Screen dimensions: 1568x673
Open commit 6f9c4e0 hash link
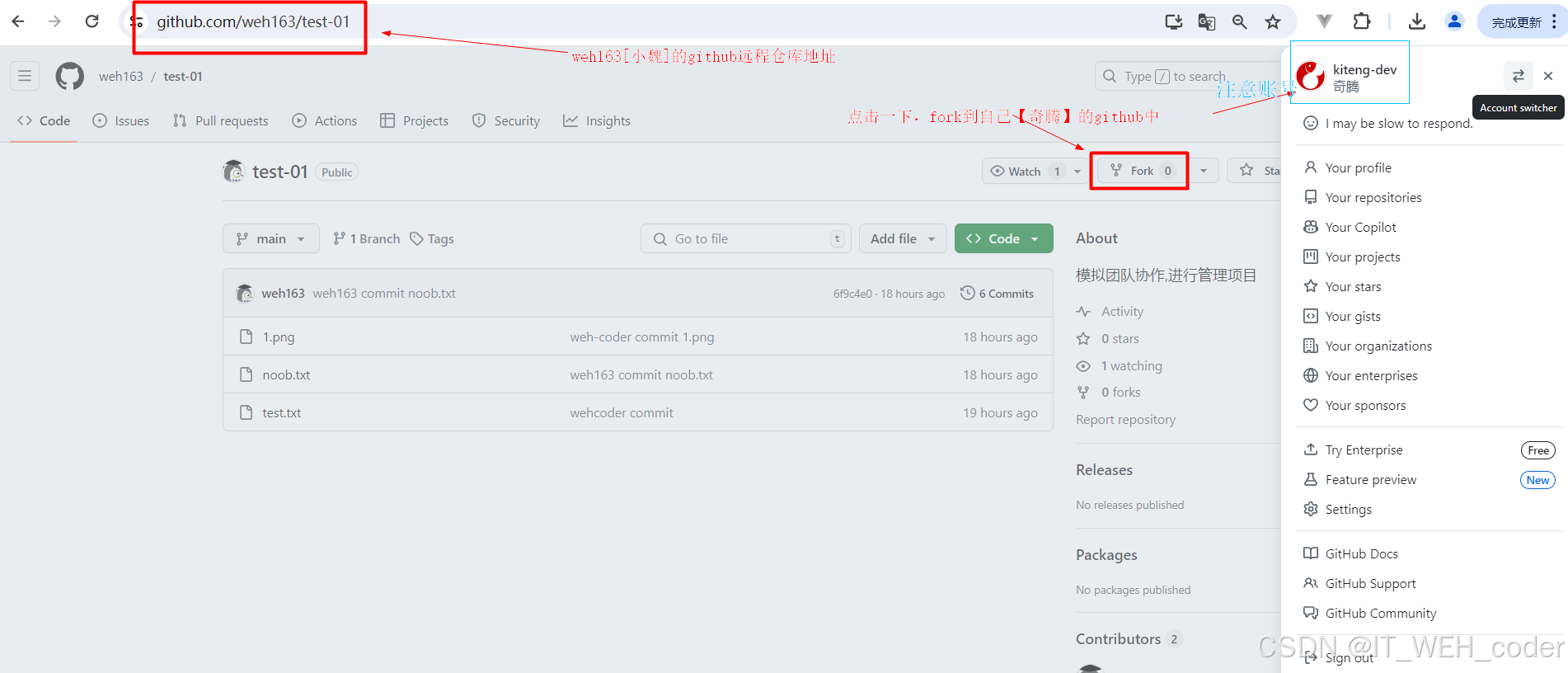pos(852,294)
